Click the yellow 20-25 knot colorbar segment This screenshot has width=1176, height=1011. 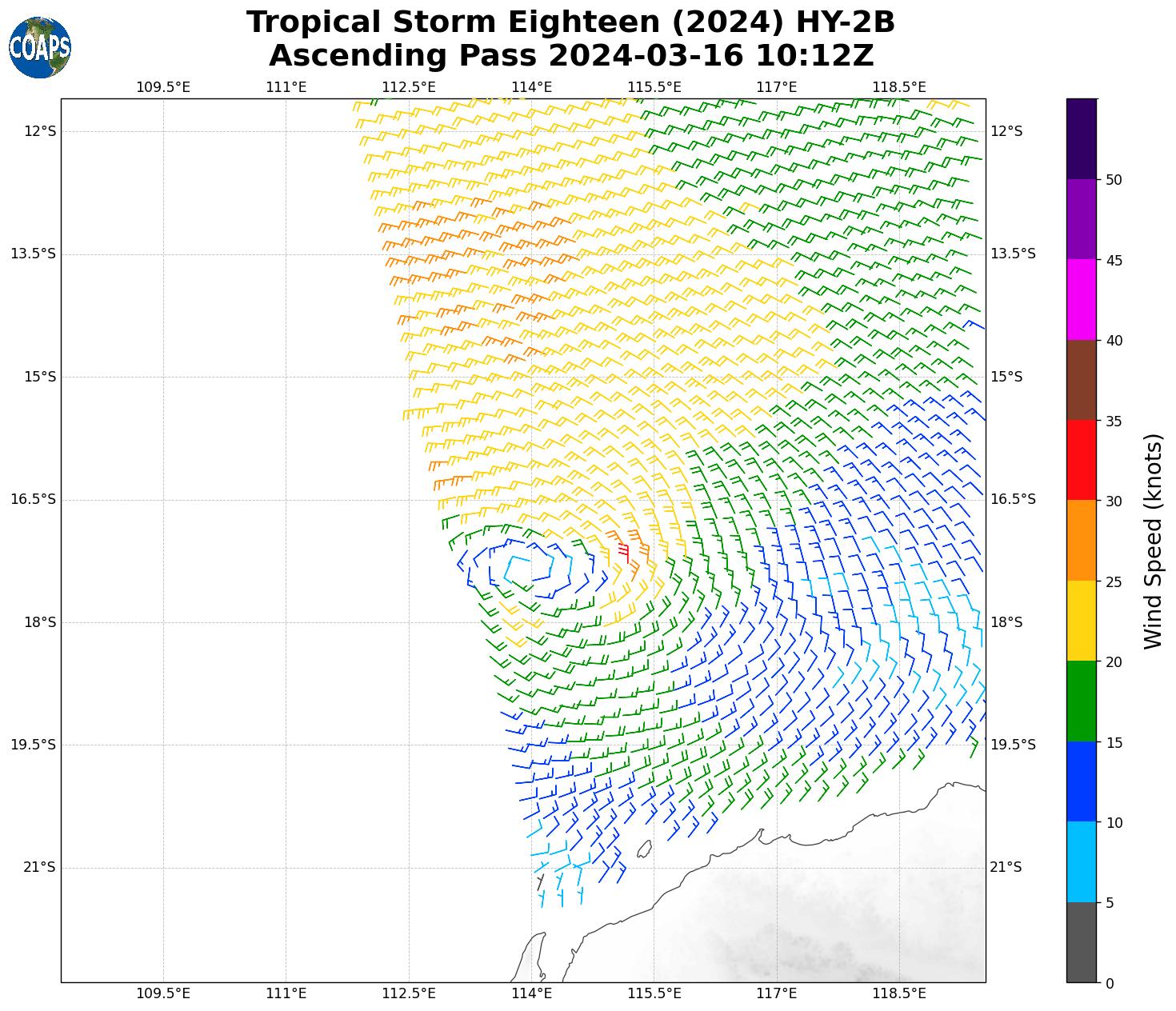(1081, 621)
